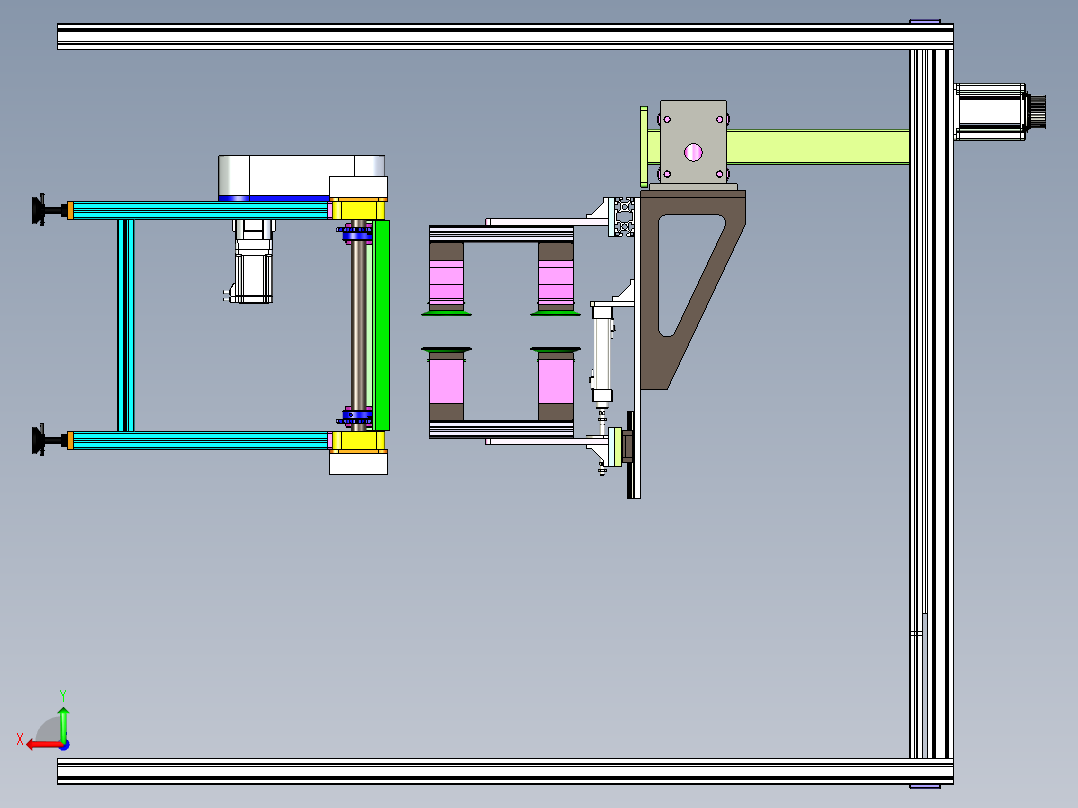Select the lower yellow bearing block
Image resolution: width=1078 pixels, height=808 pixels.
(358, 441)
